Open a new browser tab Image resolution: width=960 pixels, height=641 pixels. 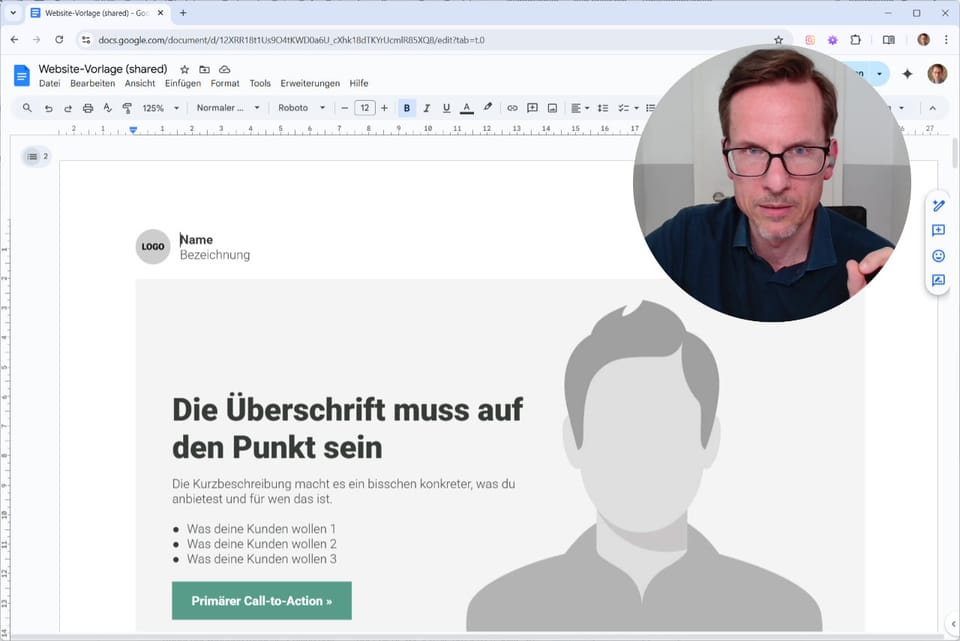183,13
